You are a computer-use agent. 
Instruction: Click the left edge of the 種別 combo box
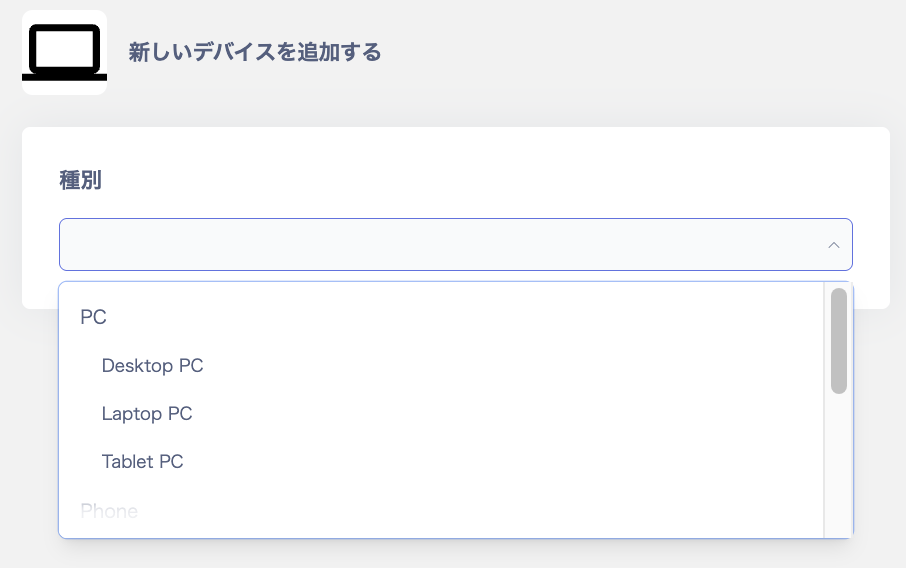(x=66, y=245)
